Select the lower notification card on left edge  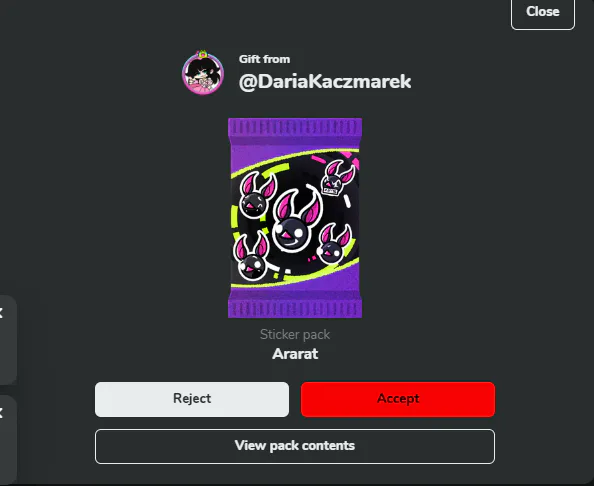tap(8, 439)
